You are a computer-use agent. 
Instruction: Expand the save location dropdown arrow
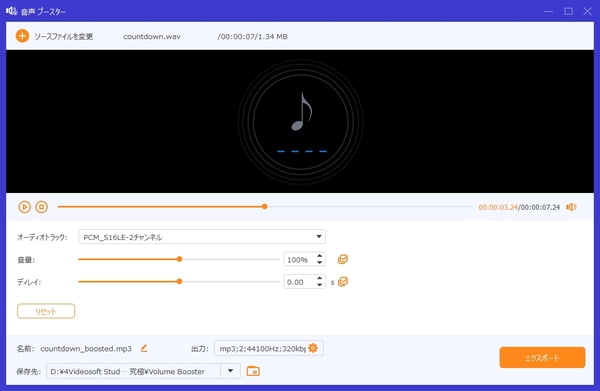pyautogui.click(x=230, y=371)
